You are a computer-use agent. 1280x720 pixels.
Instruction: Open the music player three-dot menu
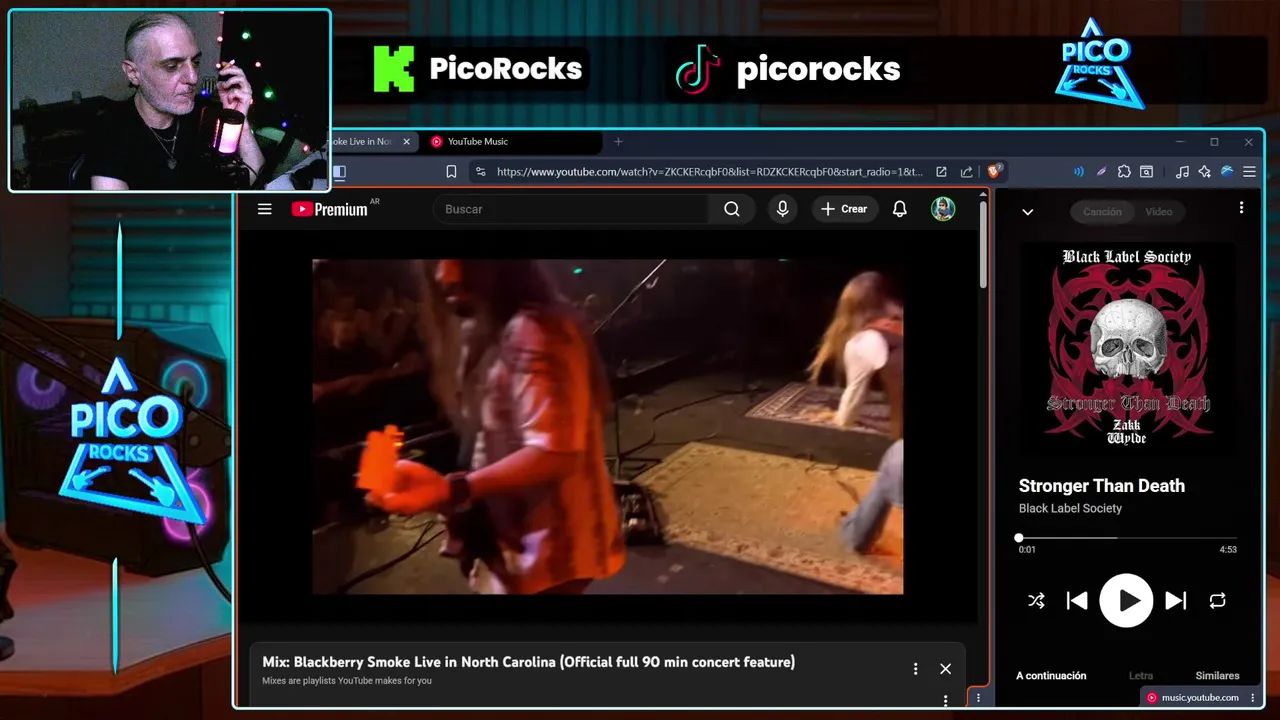click(x=1241, y=208)
